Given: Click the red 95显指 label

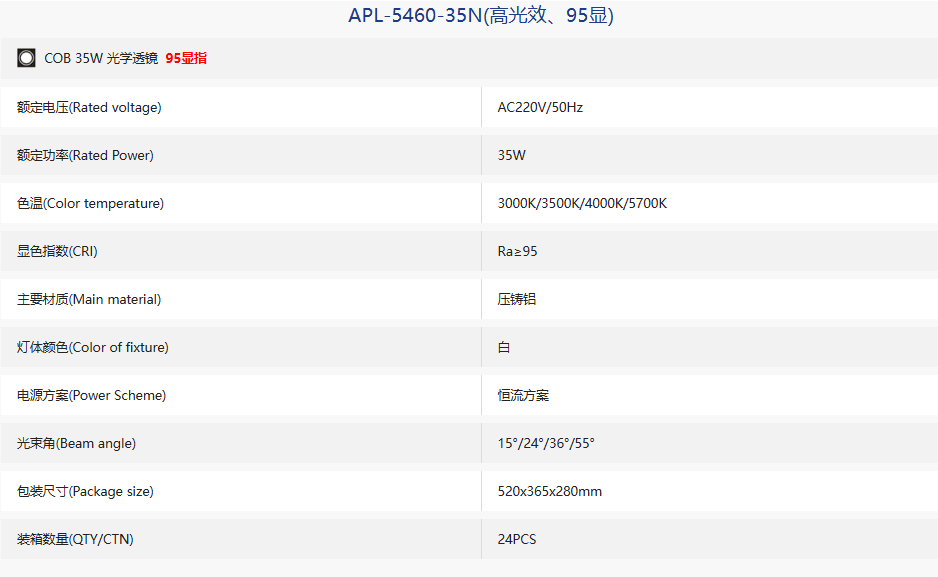Looking at the screenshot, I should point(186,58).
